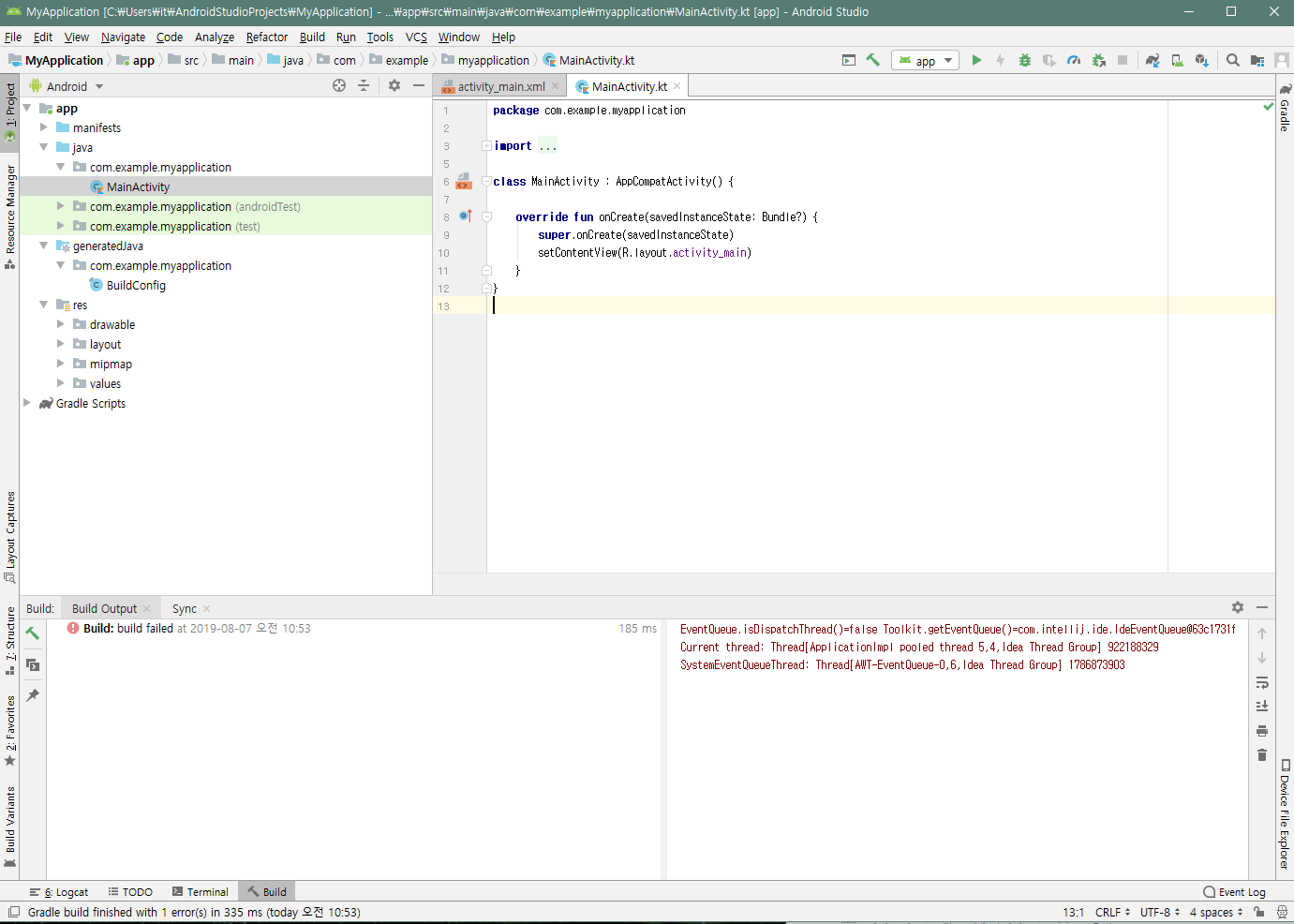Viewport: 1294px width, 924px height.
Task: Open CRLF line separator dropdown
Action: point(1112,912)
